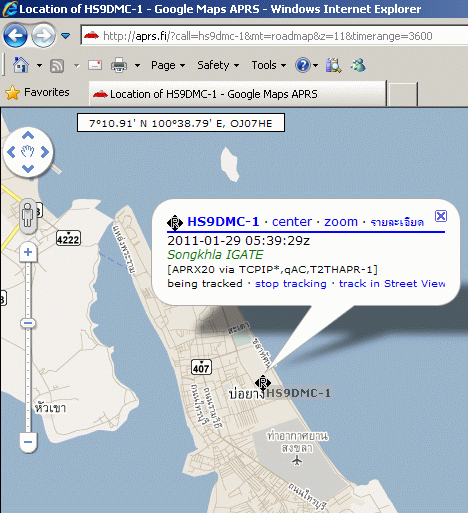
Task: Open a new blank tab
Action: click(x=403, y=94)
